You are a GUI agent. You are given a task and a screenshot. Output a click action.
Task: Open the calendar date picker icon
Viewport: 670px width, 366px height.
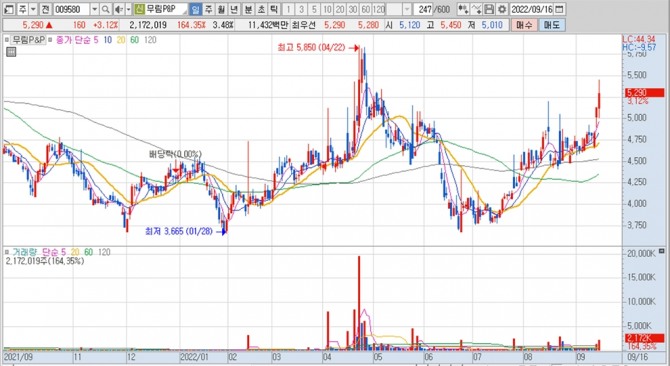pos(559,9)
